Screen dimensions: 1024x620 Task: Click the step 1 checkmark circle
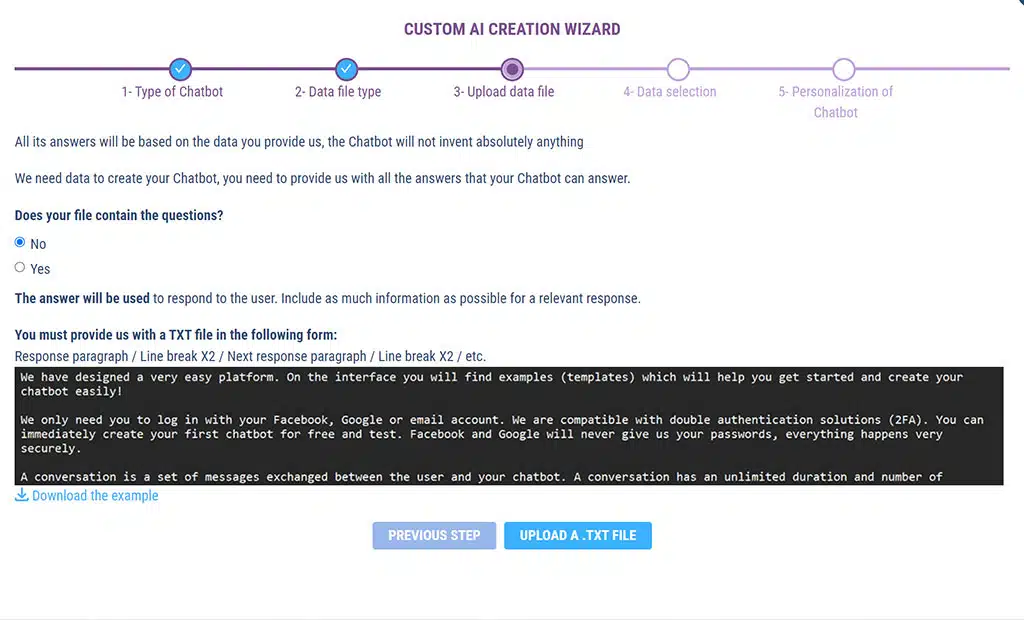(x=180, y=69)
